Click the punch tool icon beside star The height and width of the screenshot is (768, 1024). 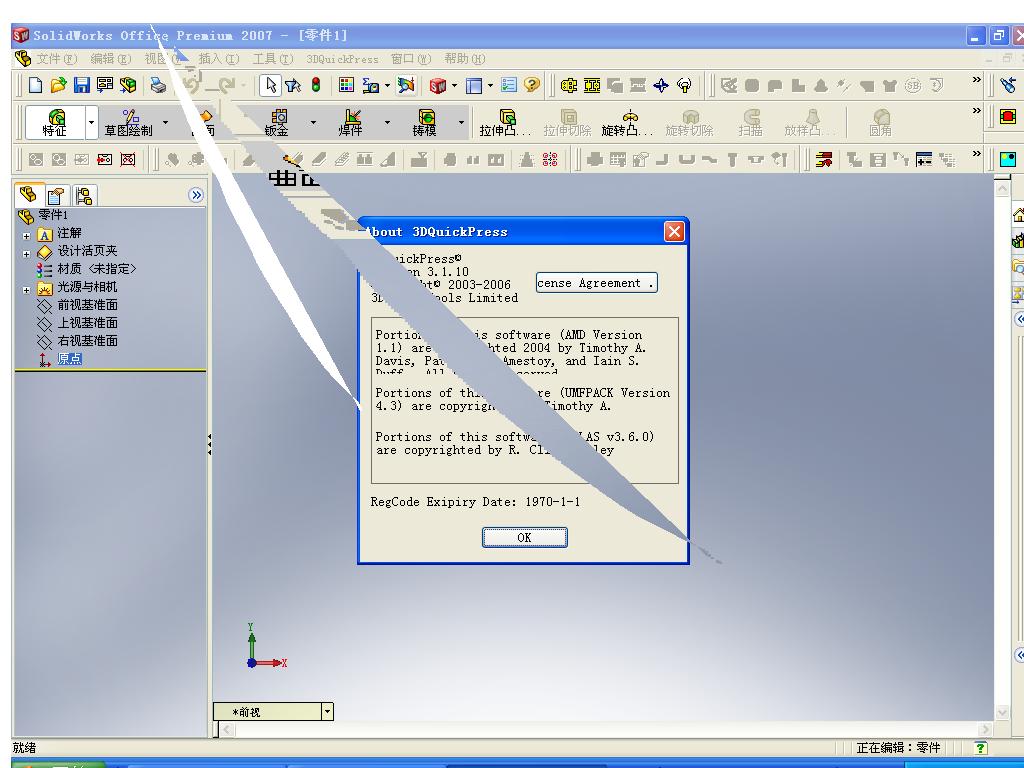coord(684,85)
